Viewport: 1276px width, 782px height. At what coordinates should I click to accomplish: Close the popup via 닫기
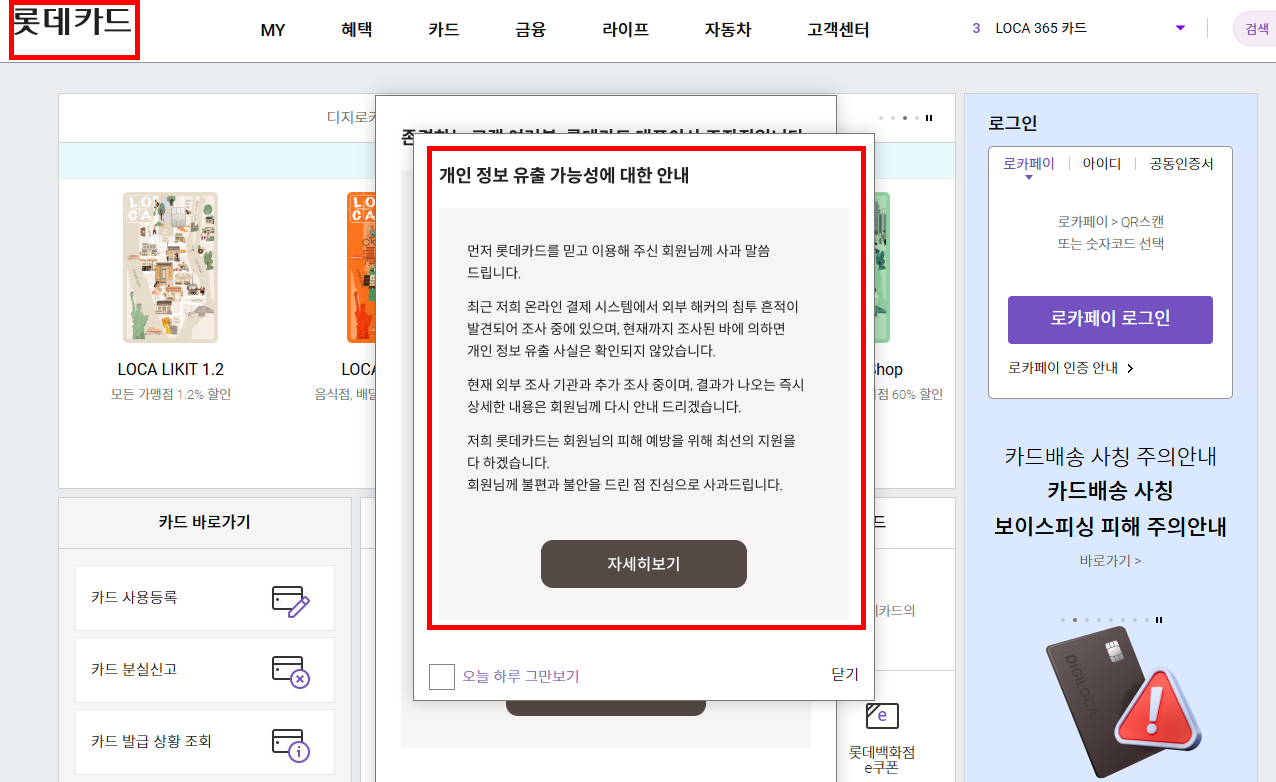pos(845,675)
